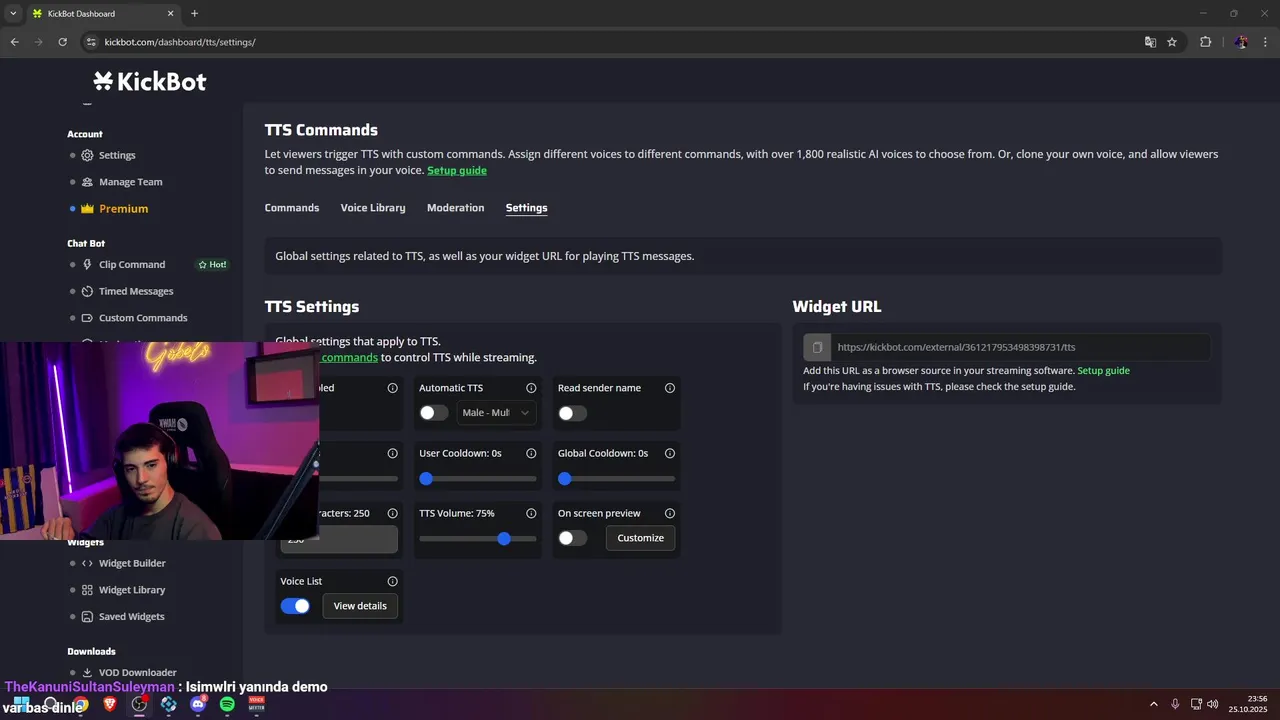Click the Timed Messages clock icon
Image resolution: width=1280 pixels, height=720 pixels.
[87, 291]
